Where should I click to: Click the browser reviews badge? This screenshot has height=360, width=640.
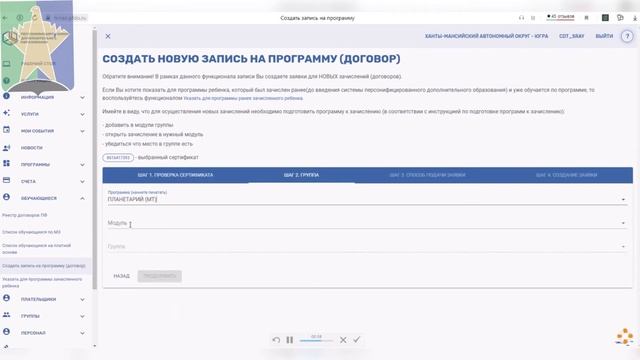click(x=560, y=17)
